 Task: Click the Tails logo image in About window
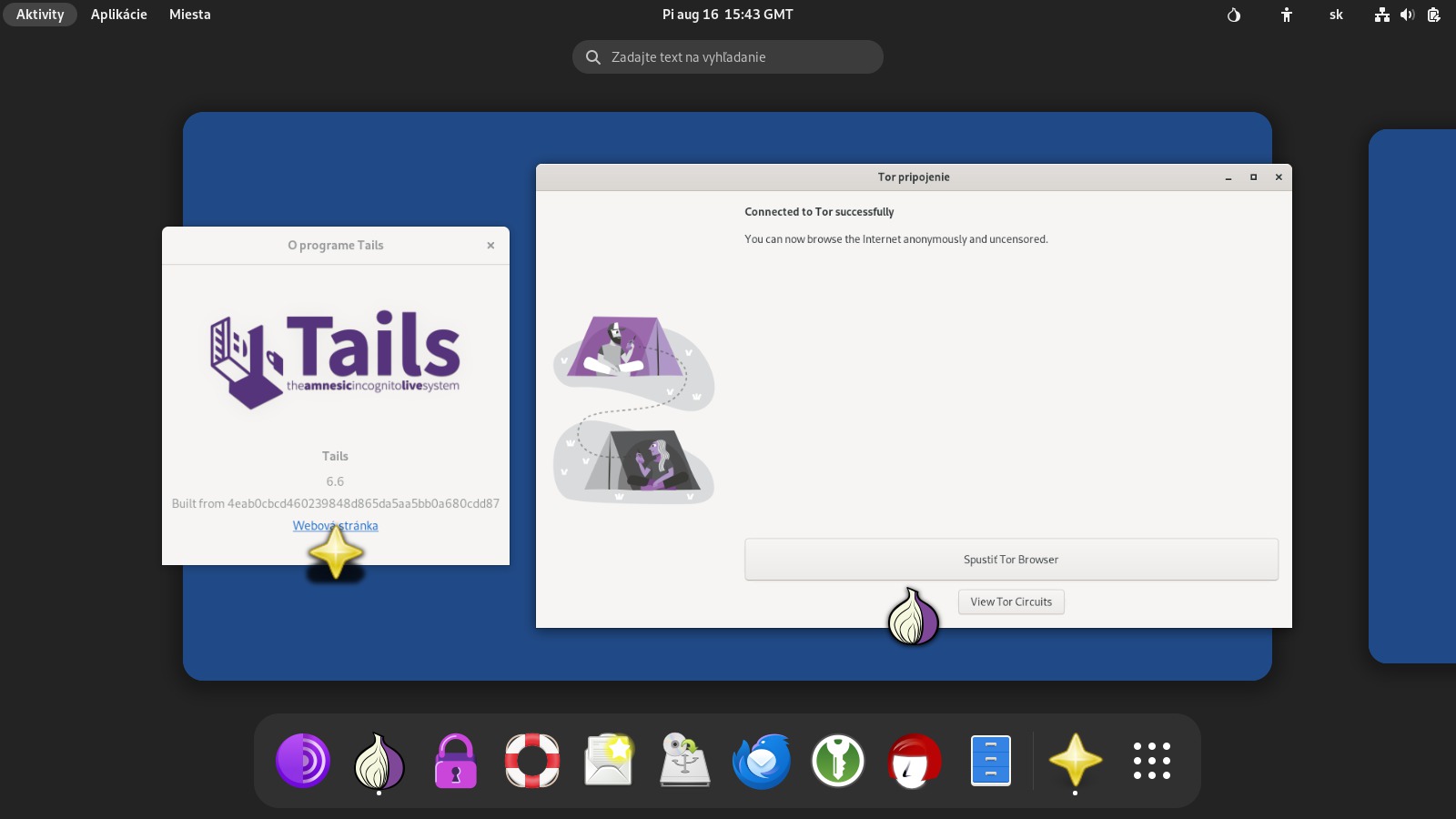pos(335,359)
